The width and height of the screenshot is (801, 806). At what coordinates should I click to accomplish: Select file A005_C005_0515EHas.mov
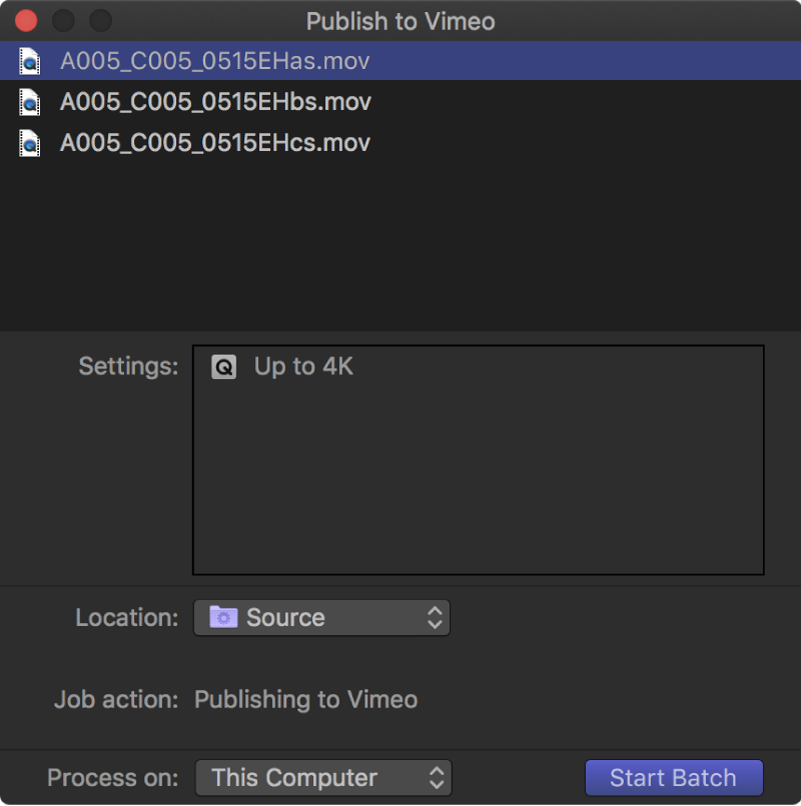pos(400,61)
